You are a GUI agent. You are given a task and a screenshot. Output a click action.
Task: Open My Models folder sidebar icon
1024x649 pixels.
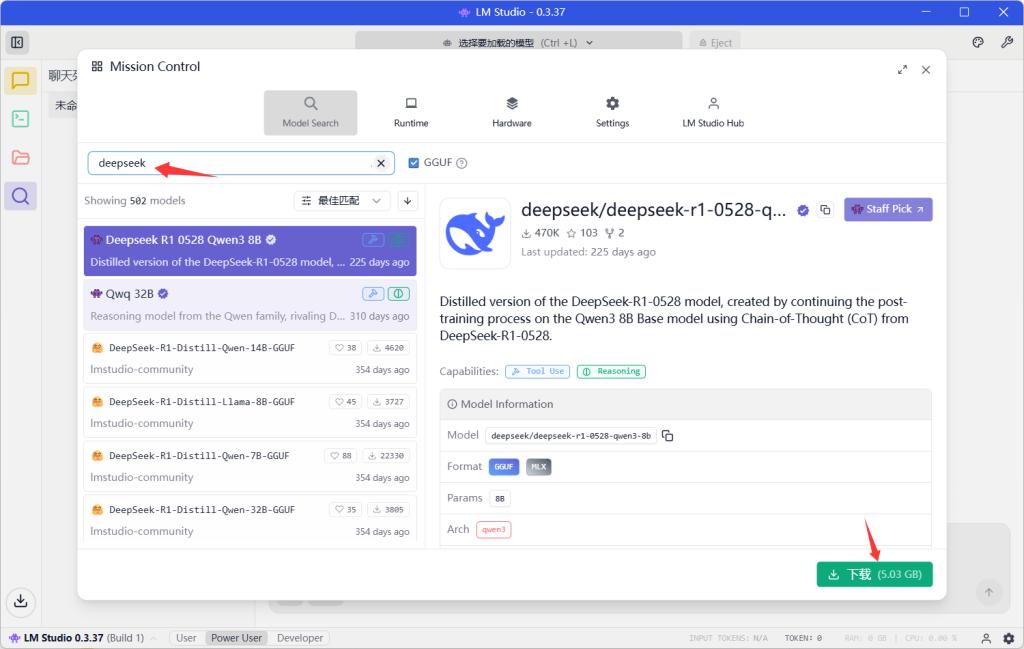point(20,157)
